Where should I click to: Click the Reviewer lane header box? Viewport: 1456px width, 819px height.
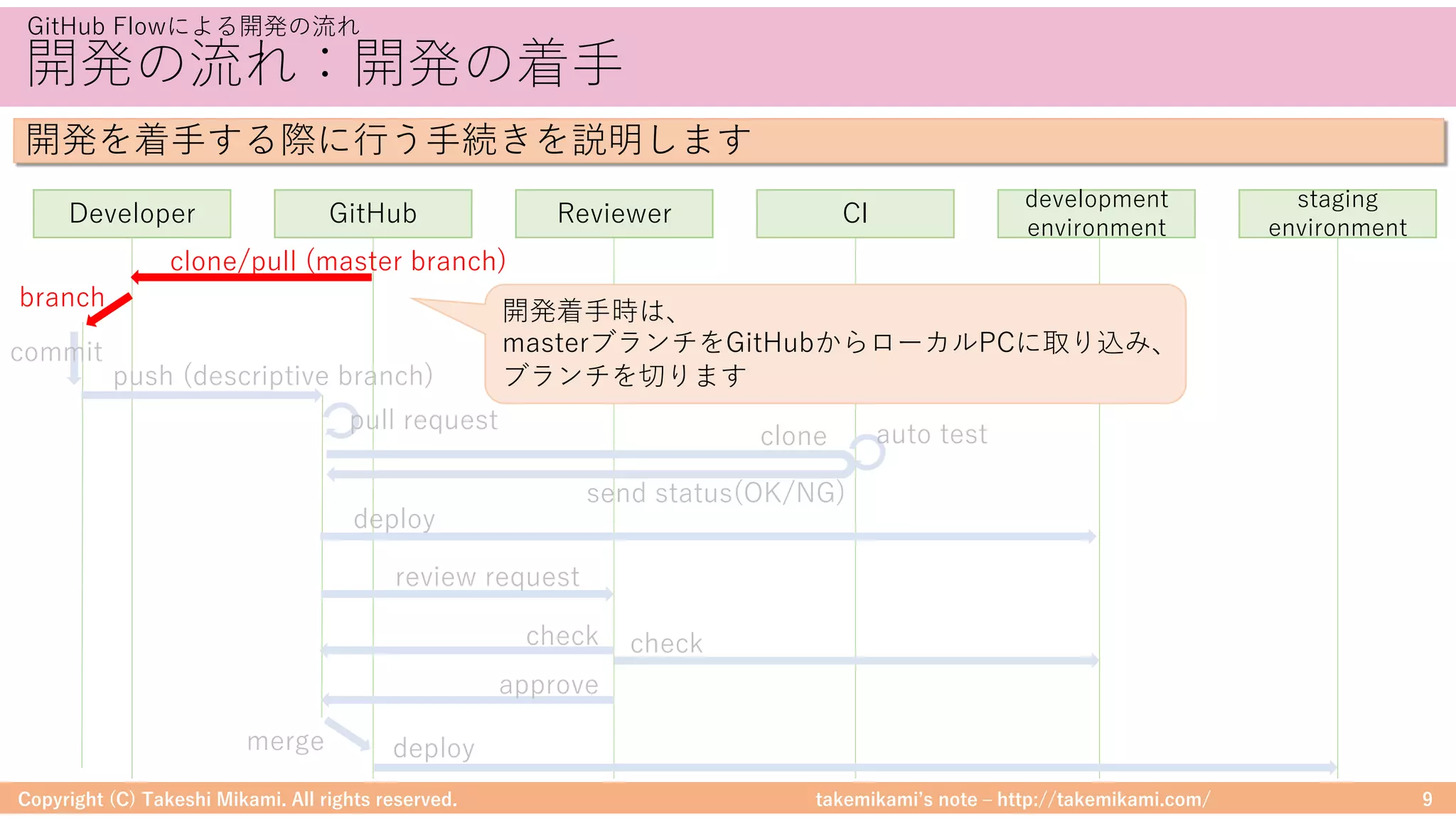(x=614, y=213)
